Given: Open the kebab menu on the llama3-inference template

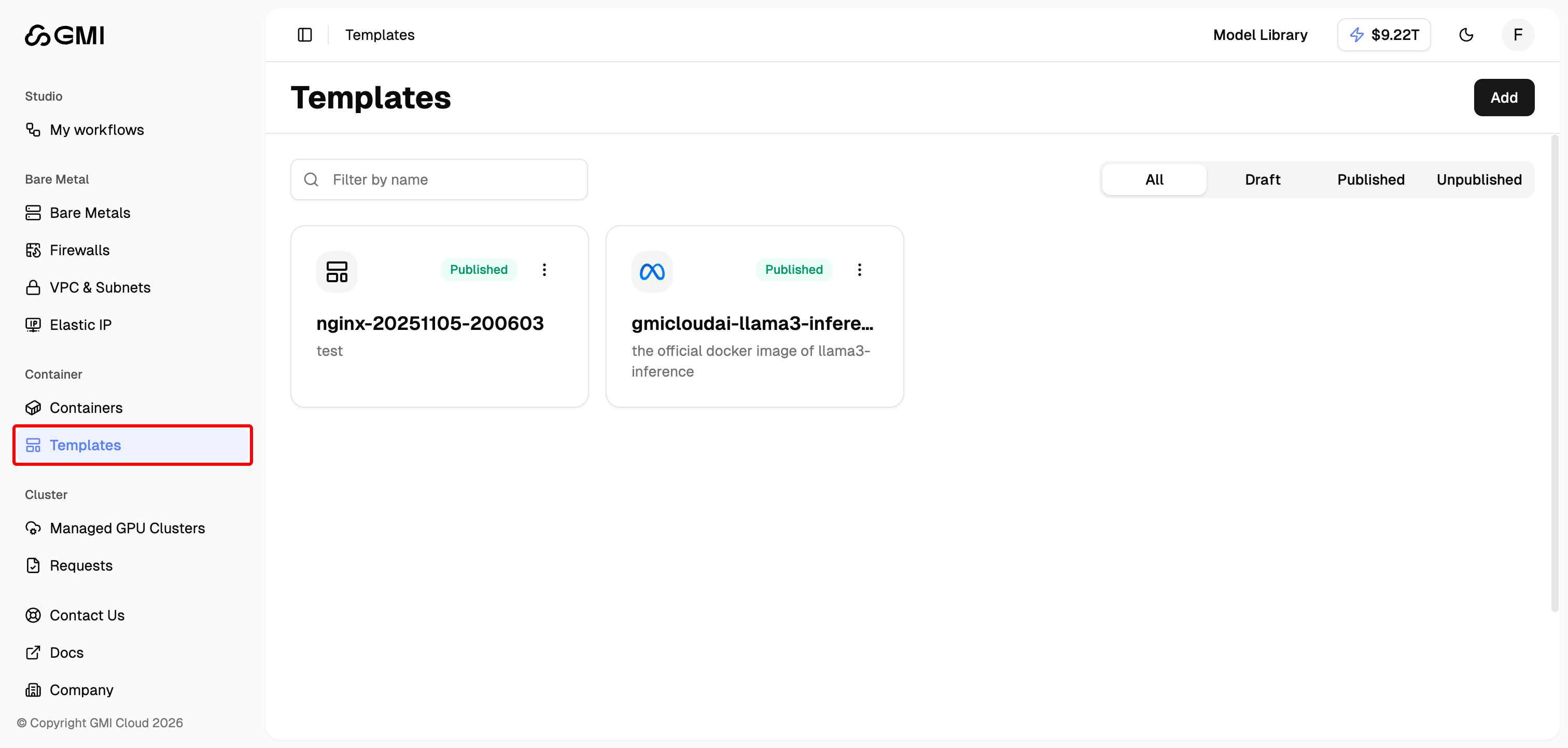Looking at the screenshot, I should (x=860, y=269).
